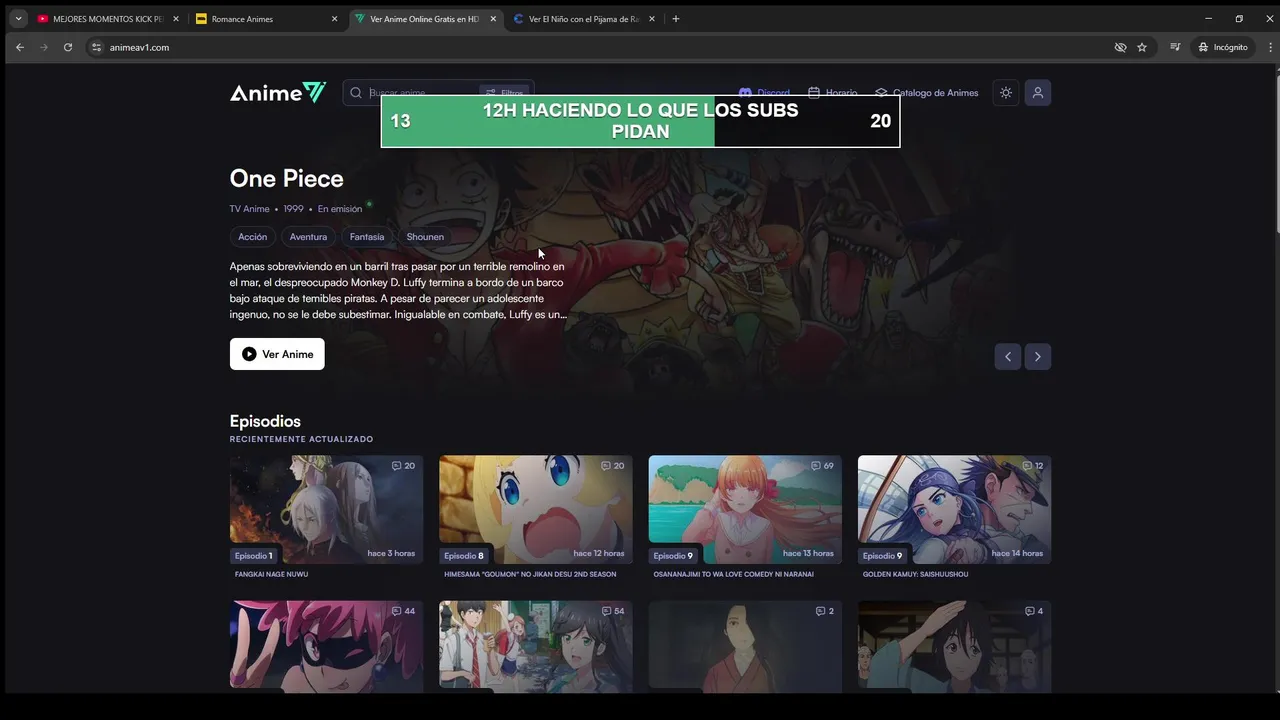Screen dimensions: 1280x720
Task: Close the Romance Animes tab
Action: [x=334, y=19]
